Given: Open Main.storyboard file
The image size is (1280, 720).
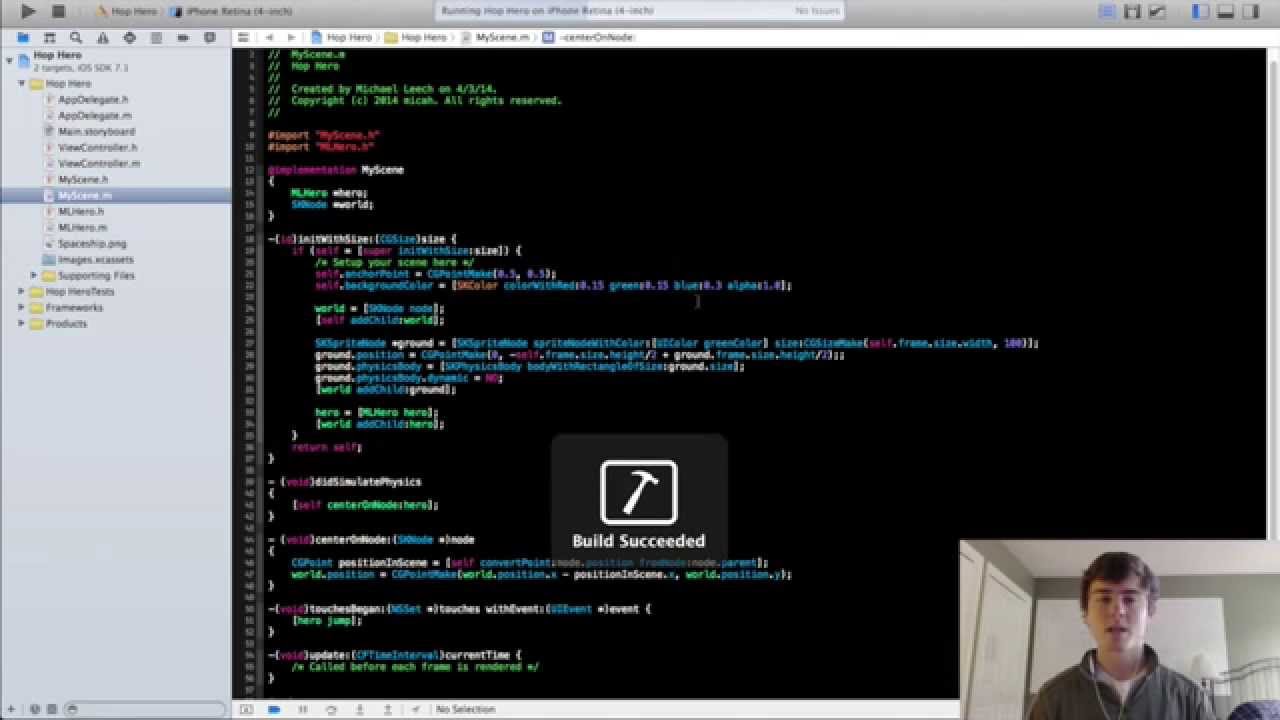Looking at the screenshot, I should pos(95,132).
